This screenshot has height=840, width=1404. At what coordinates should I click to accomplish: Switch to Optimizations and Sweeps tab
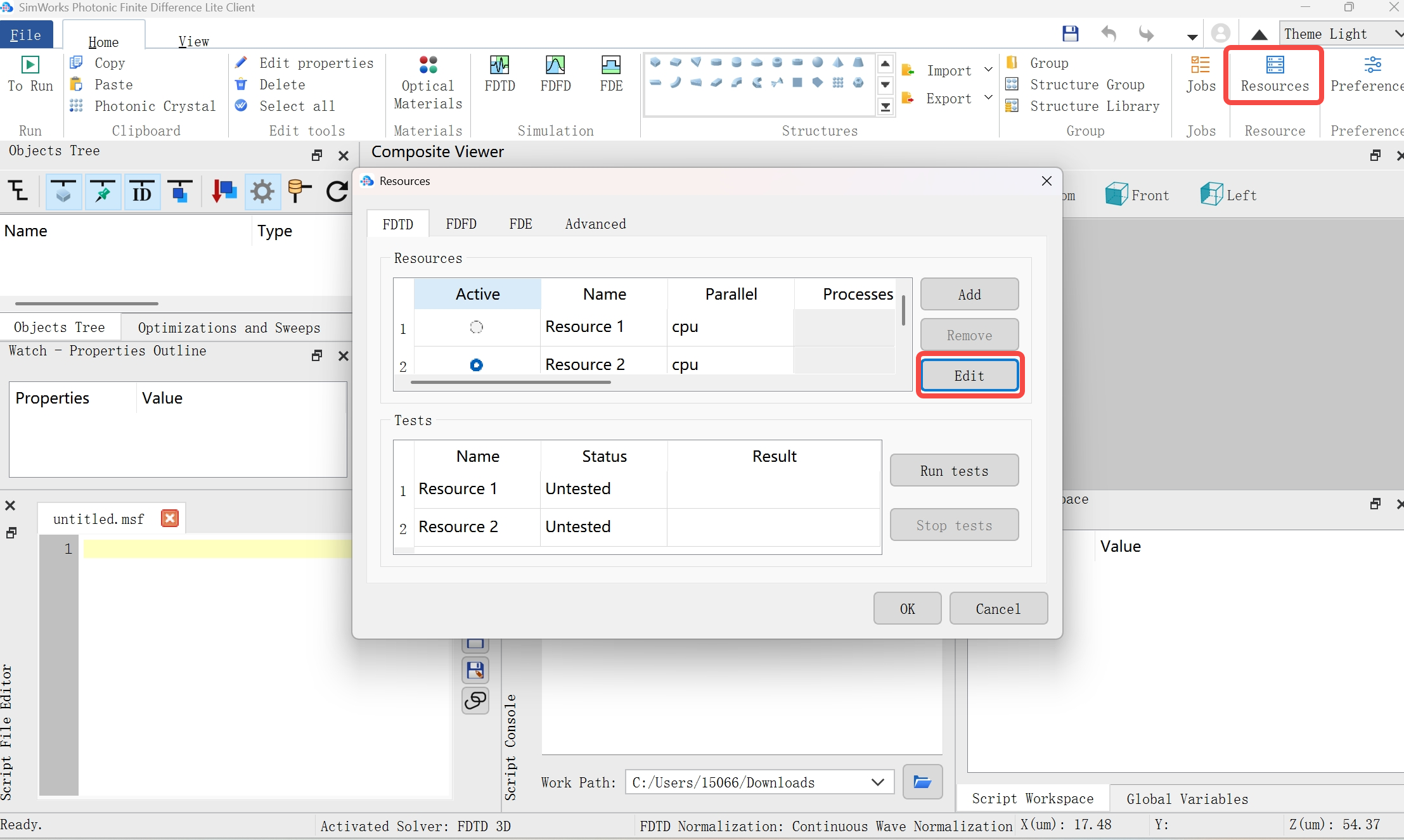point(229,328)
